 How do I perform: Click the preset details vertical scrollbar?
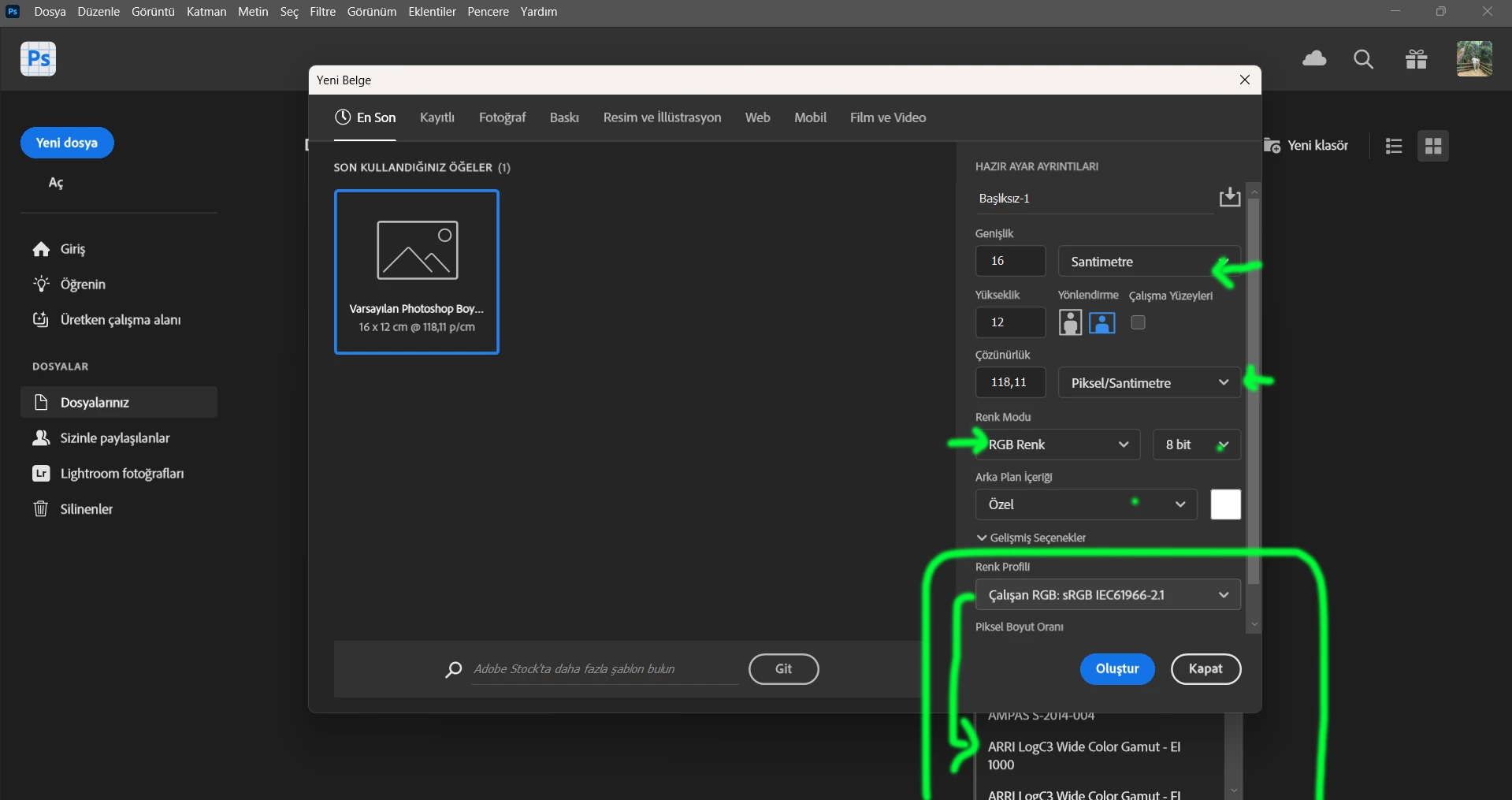(x=1254, y=392)
